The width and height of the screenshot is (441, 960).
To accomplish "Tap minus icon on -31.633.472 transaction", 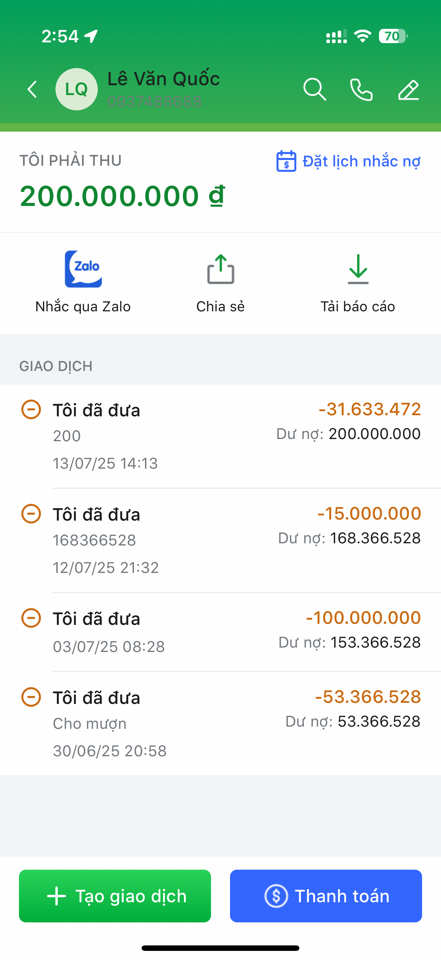I will click(x=31, y=409).
